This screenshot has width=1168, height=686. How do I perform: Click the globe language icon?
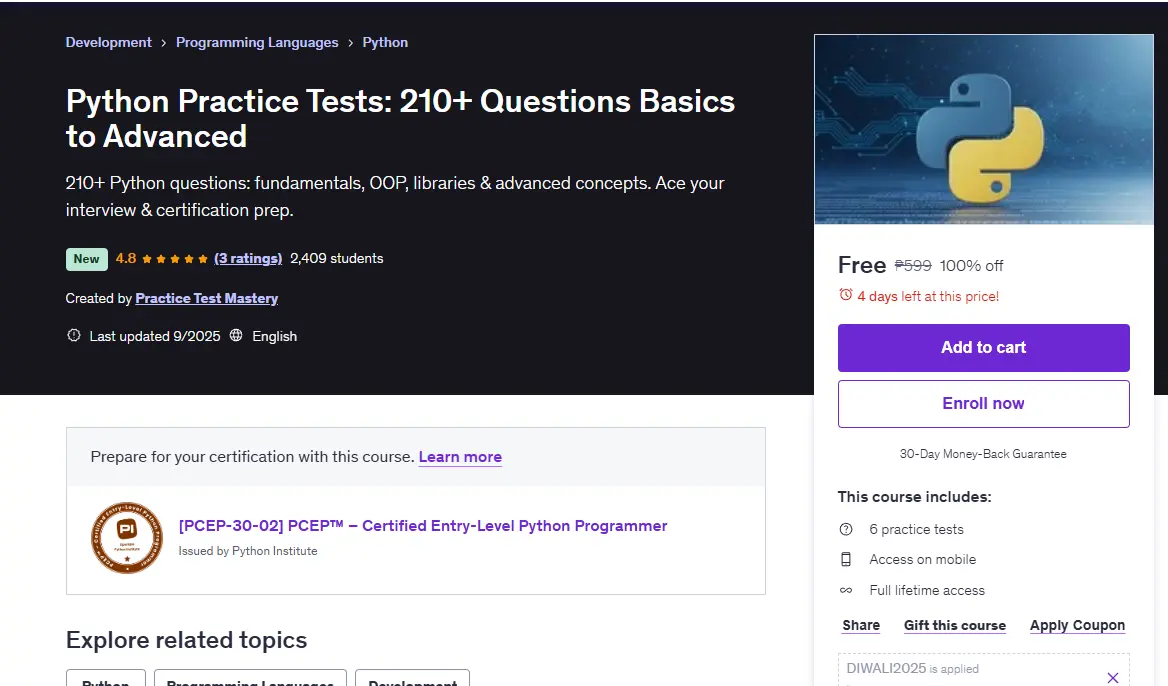(x=236, y=336)
